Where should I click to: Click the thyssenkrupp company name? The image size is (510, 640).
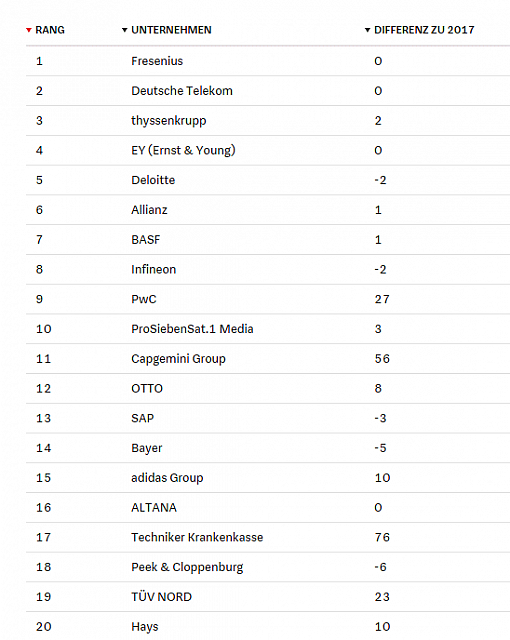coord(169,121)
